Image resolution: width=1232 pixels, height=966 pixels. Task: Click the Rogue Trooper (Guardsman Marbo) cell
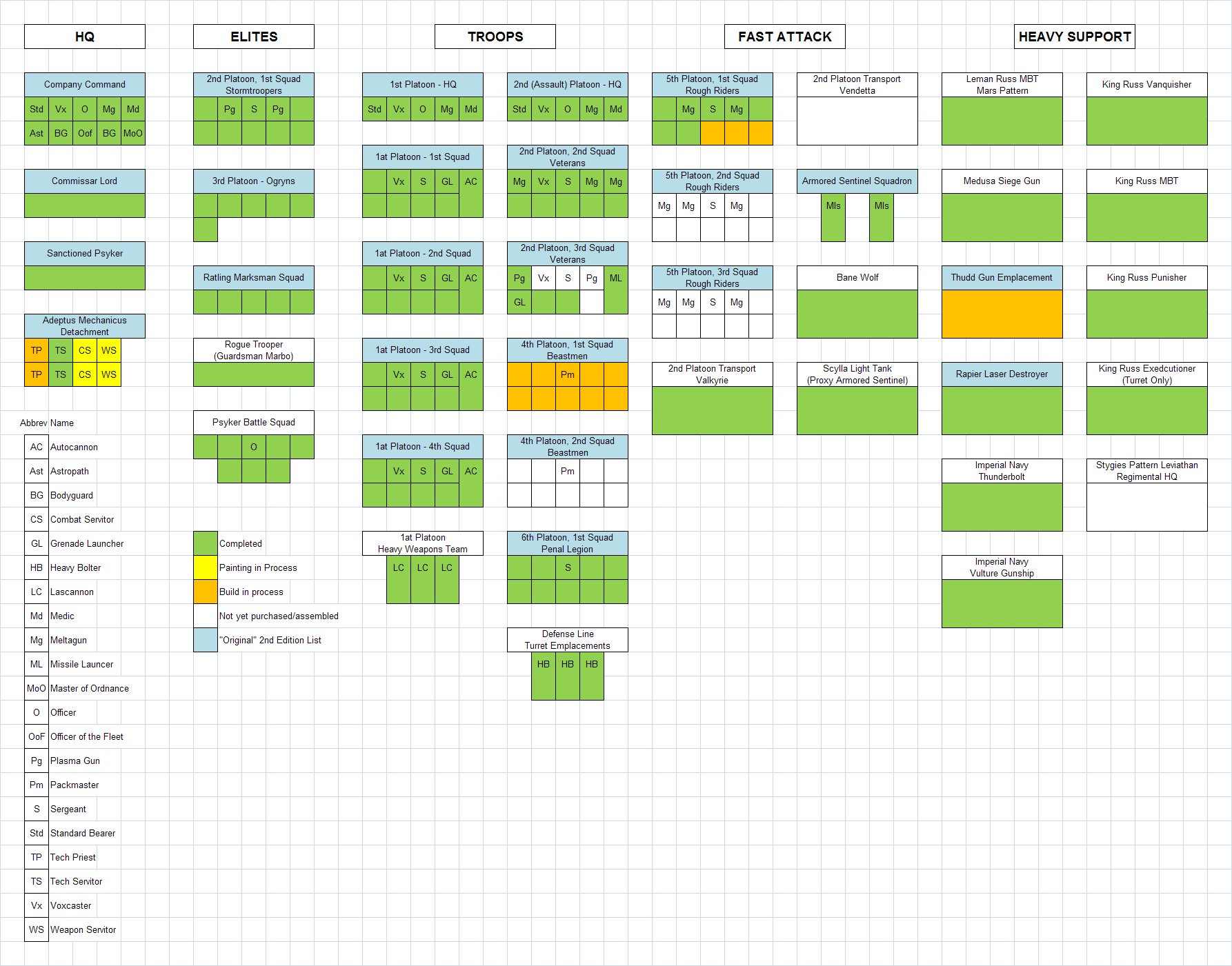click(x=254, y=350)
